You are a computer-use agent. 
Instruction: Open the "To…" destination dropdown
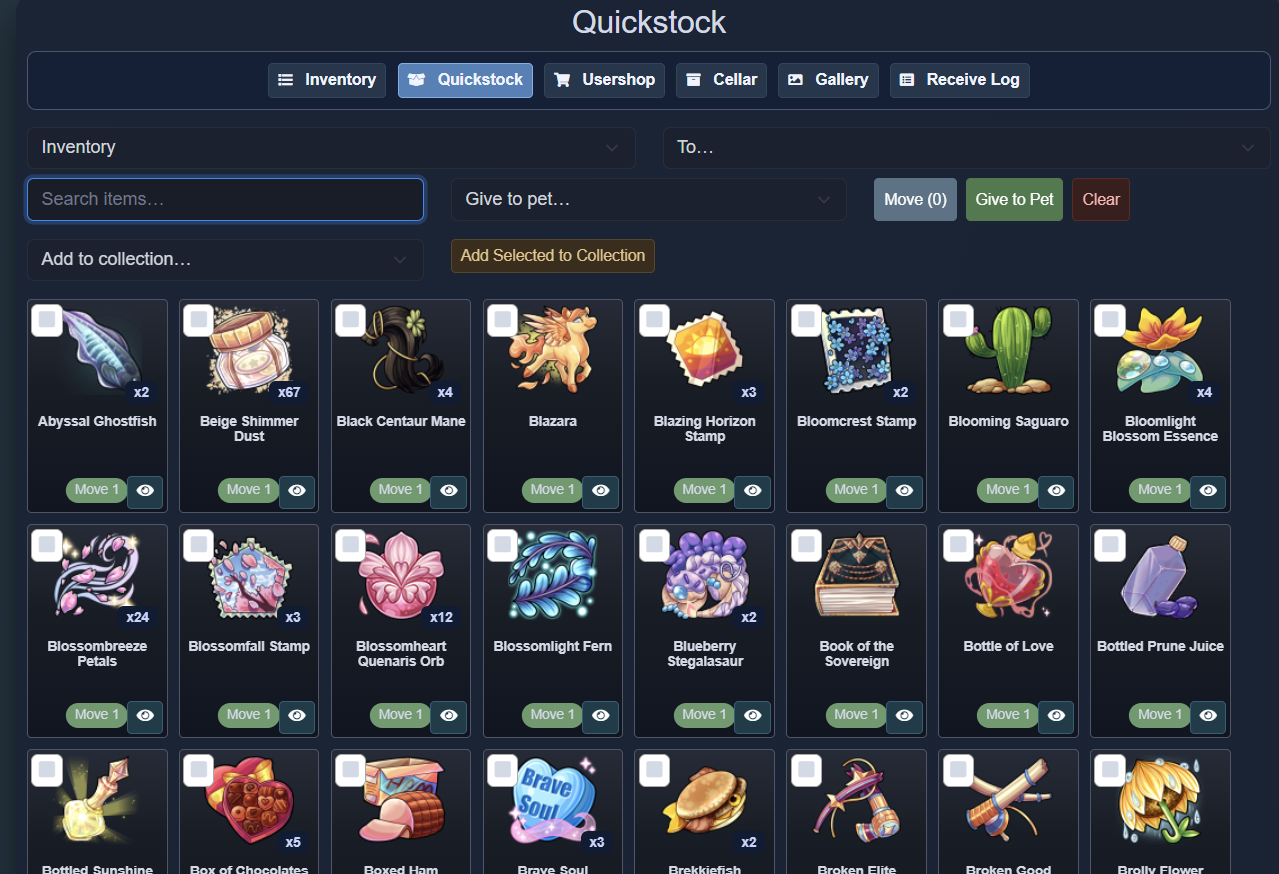(966, 148)
